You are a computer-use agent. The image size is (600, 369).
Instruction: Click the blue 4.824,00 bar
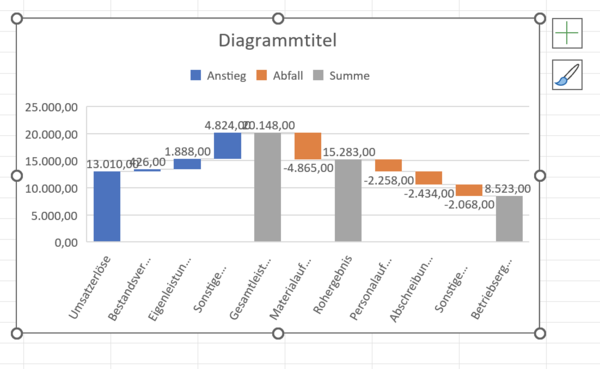coord(227,146)
